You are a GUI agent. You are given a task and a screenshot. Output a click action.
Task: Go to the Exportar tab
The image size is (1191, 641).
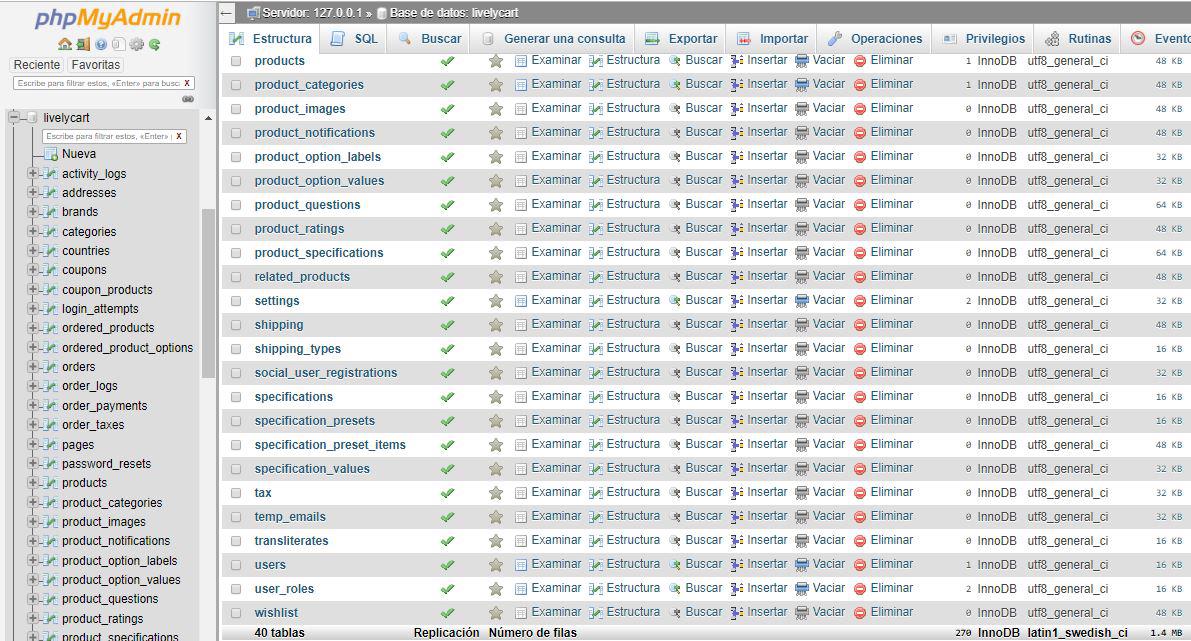tap(681, 39)
